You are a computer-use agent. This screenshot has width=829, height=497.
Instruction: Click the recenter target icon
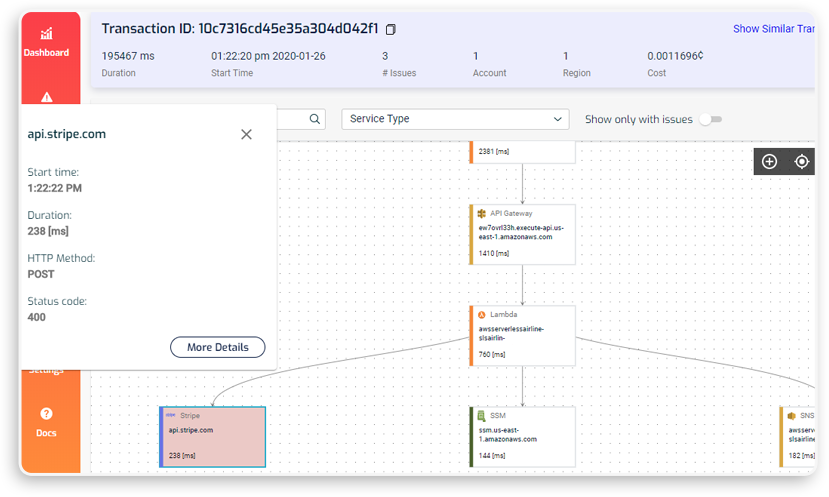click(802, 161)
